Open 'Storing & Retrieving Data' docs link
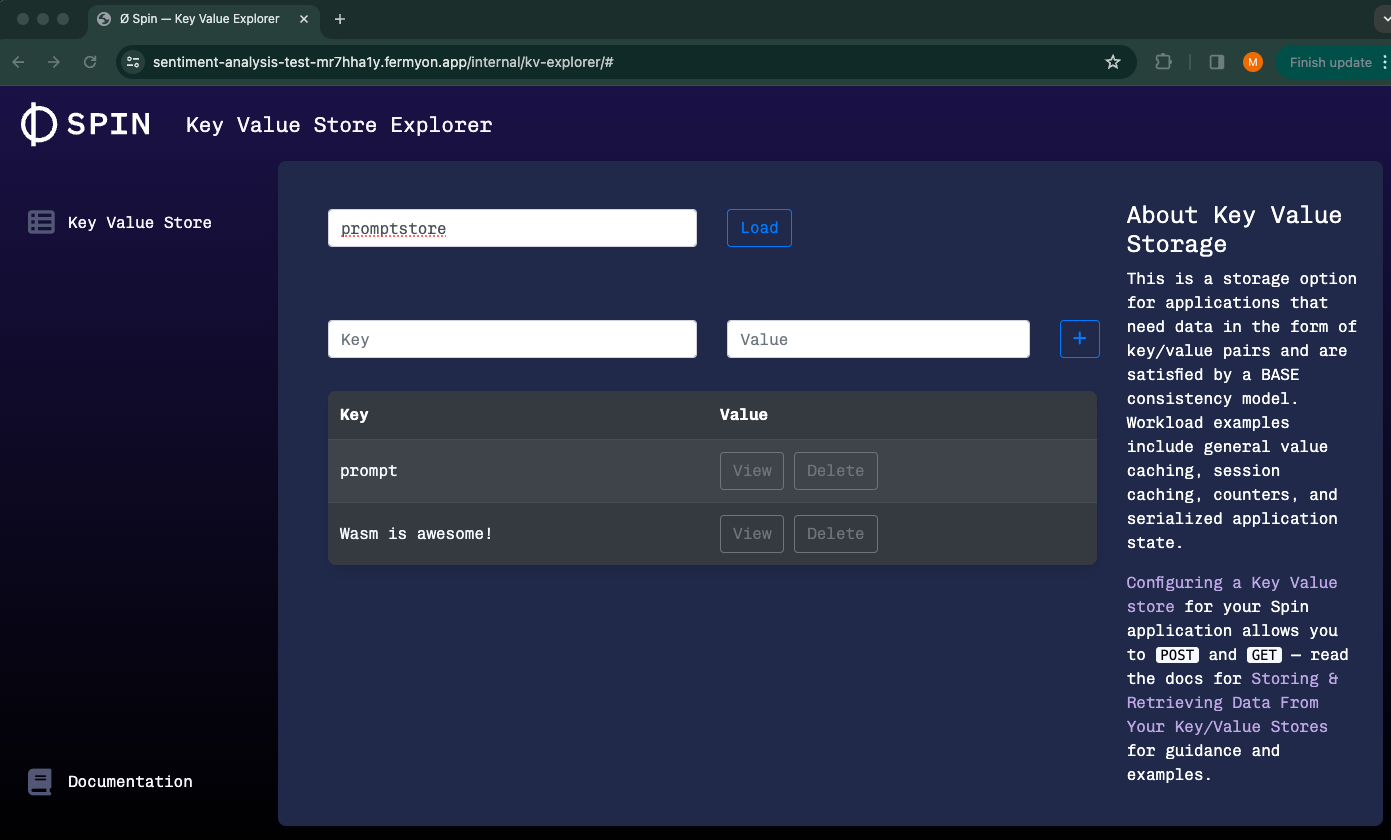The height and width of the screenshot is (840, 1391). tap(1232, 703)
